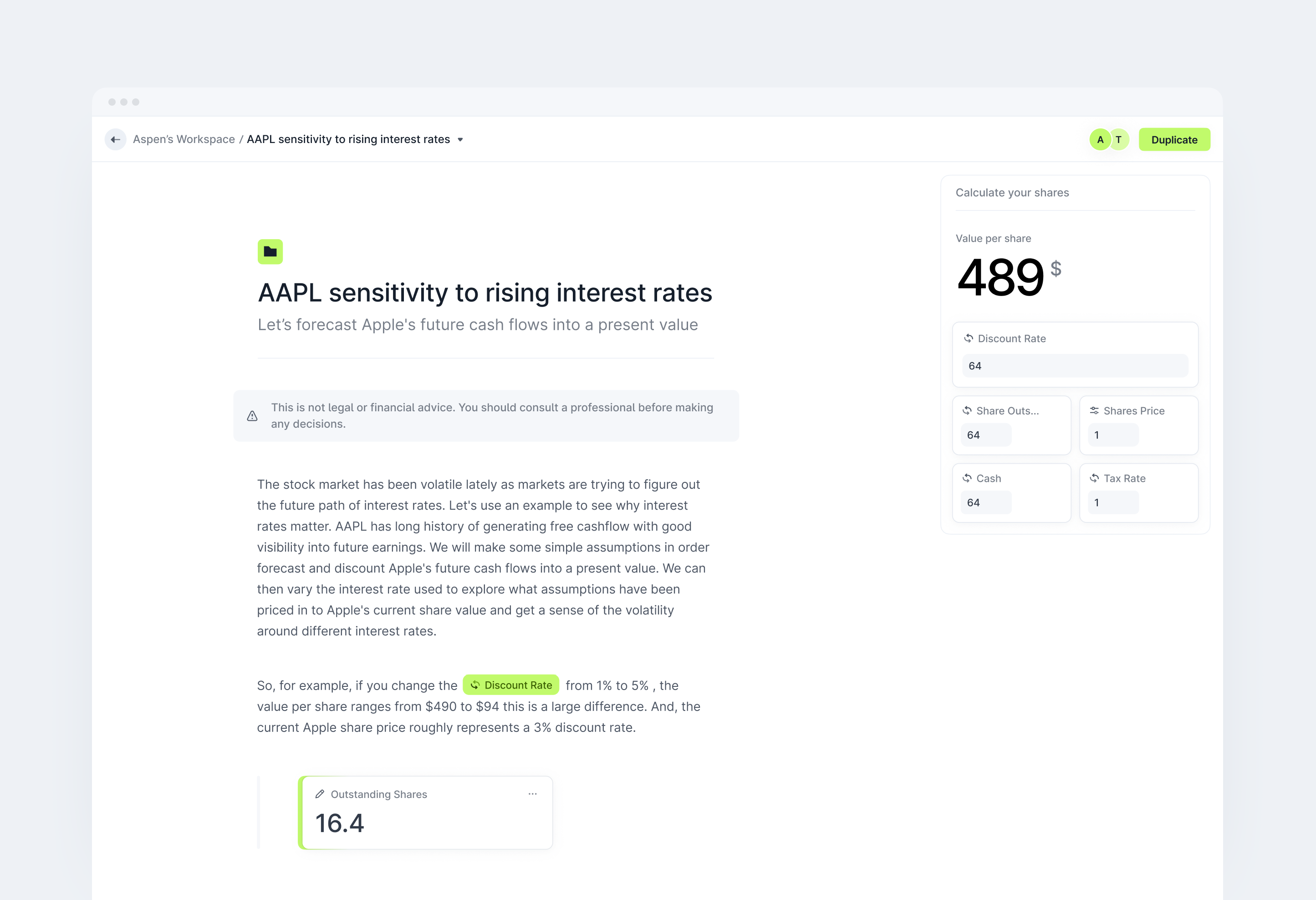Click the warning triangle icon in disclaimer
Image resolution: width=1316 pixels, height=900 pixels.
pos(253,416)
